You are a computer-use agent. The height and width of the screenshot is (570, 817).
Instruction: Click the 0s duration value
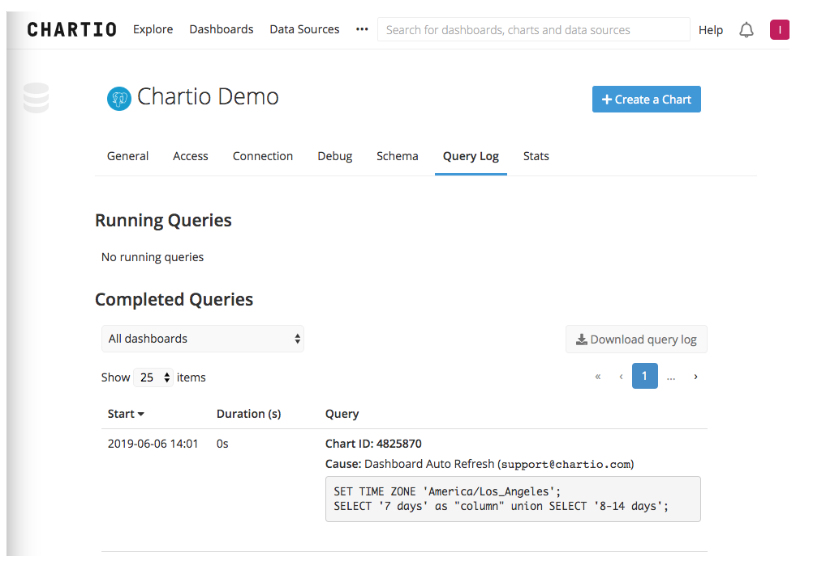[222, 444]
